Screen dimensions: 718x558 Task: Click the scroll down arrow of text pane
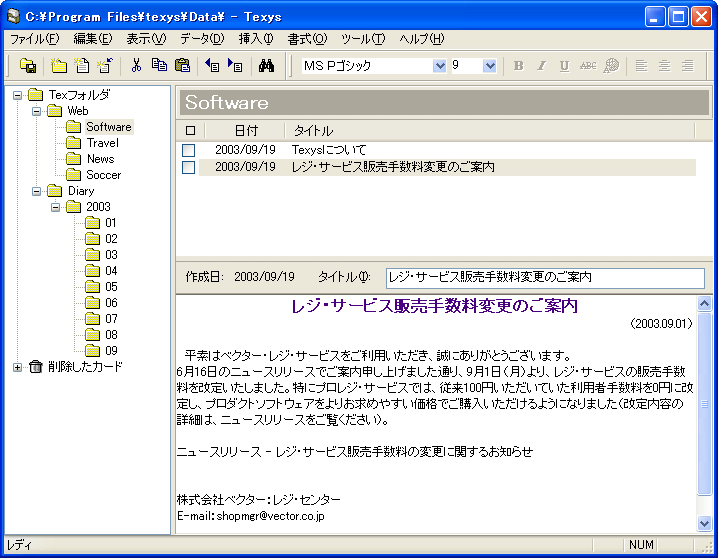[x=704, y=523]
